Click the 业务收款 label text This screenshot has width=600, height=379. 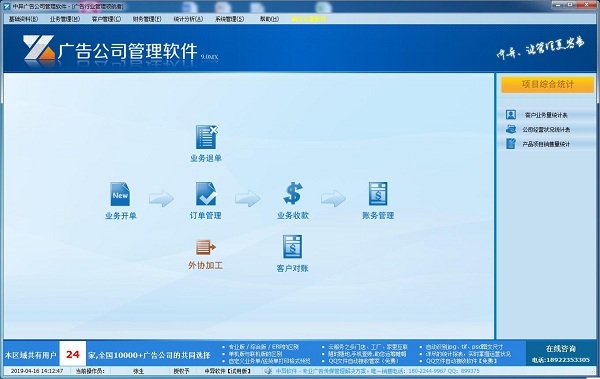coord(293,216)
